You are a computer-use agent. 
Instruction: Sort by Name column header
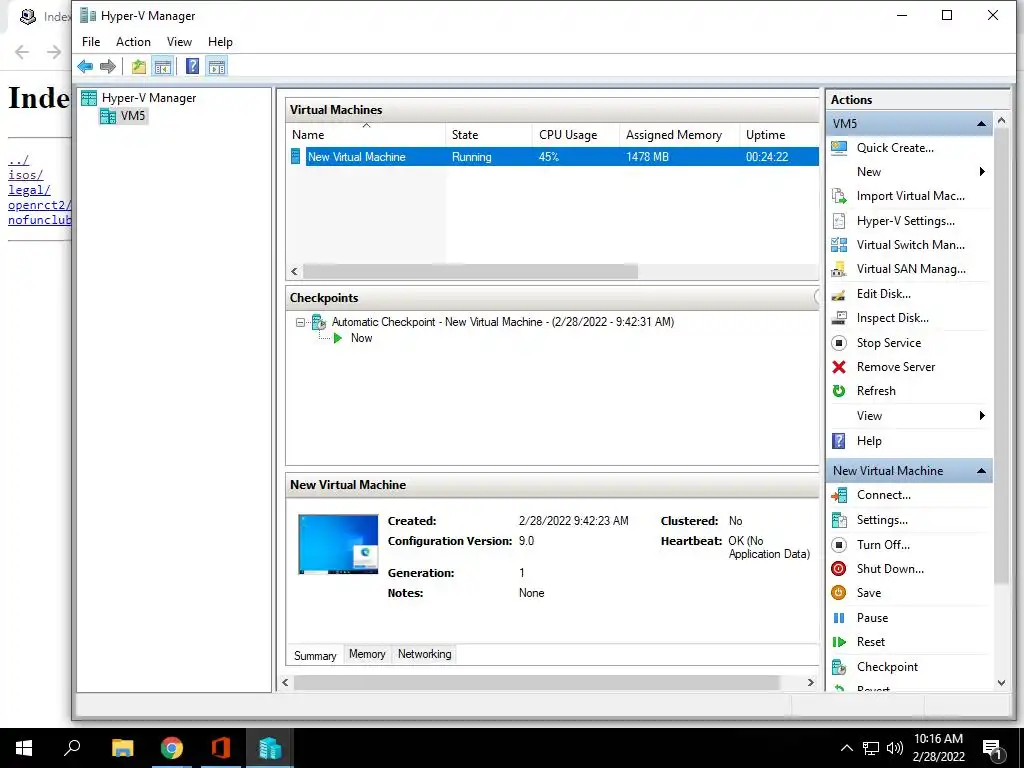click(x=366, y=135)
